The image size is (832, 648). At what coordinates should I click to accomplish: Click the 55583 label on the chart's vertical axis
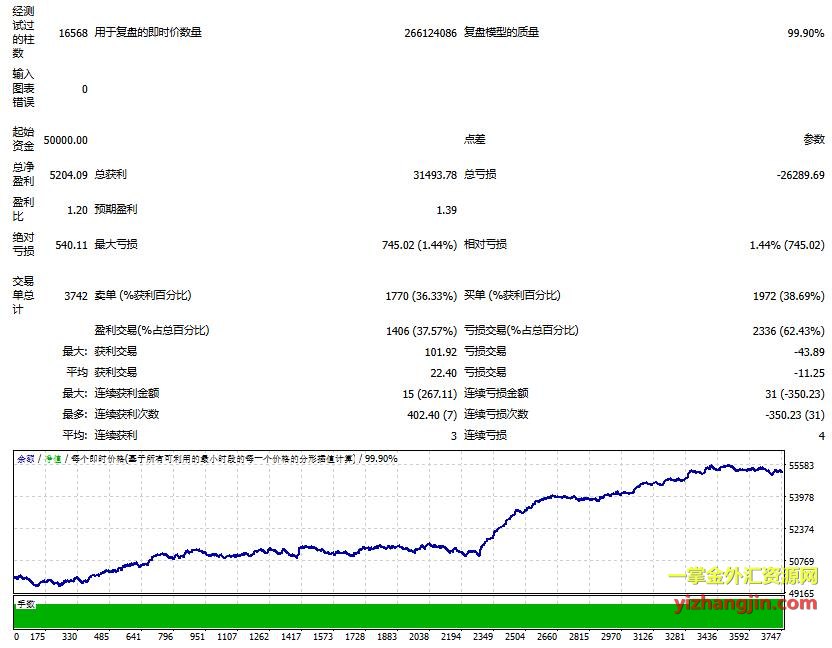803,466
